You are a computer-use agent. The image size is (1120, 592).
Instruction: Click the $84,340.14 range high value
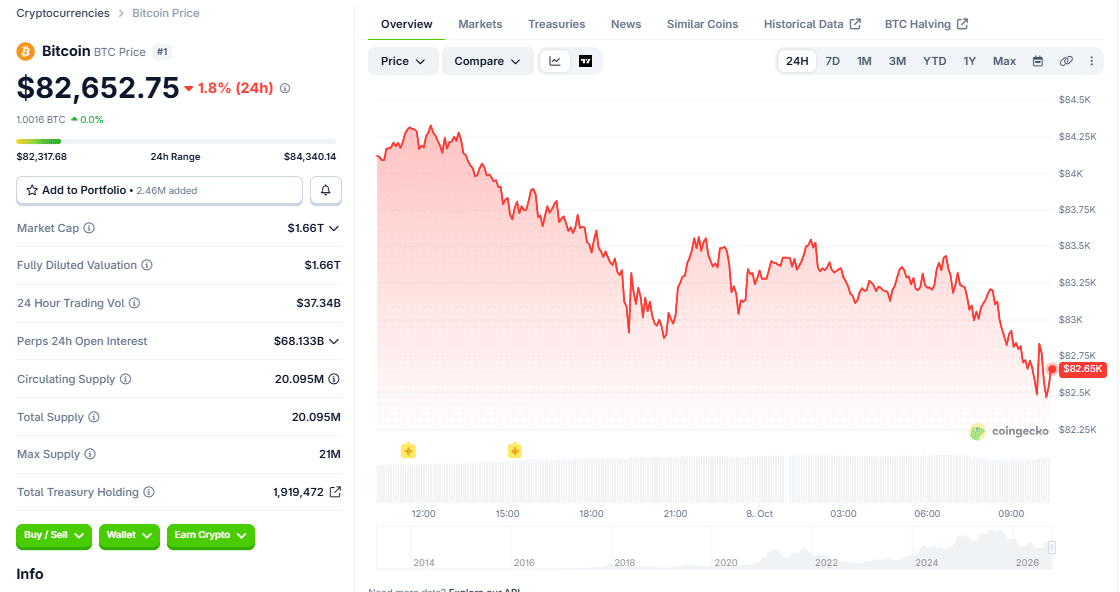pyautogui.click(x=310, y=156)
